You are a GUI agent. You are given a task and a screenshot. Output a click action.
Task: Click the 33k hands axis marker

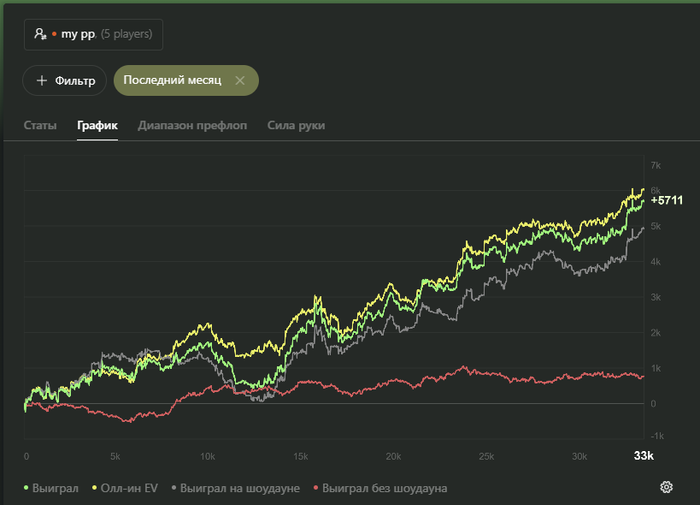pyautogui.click(x=643, y=456)
